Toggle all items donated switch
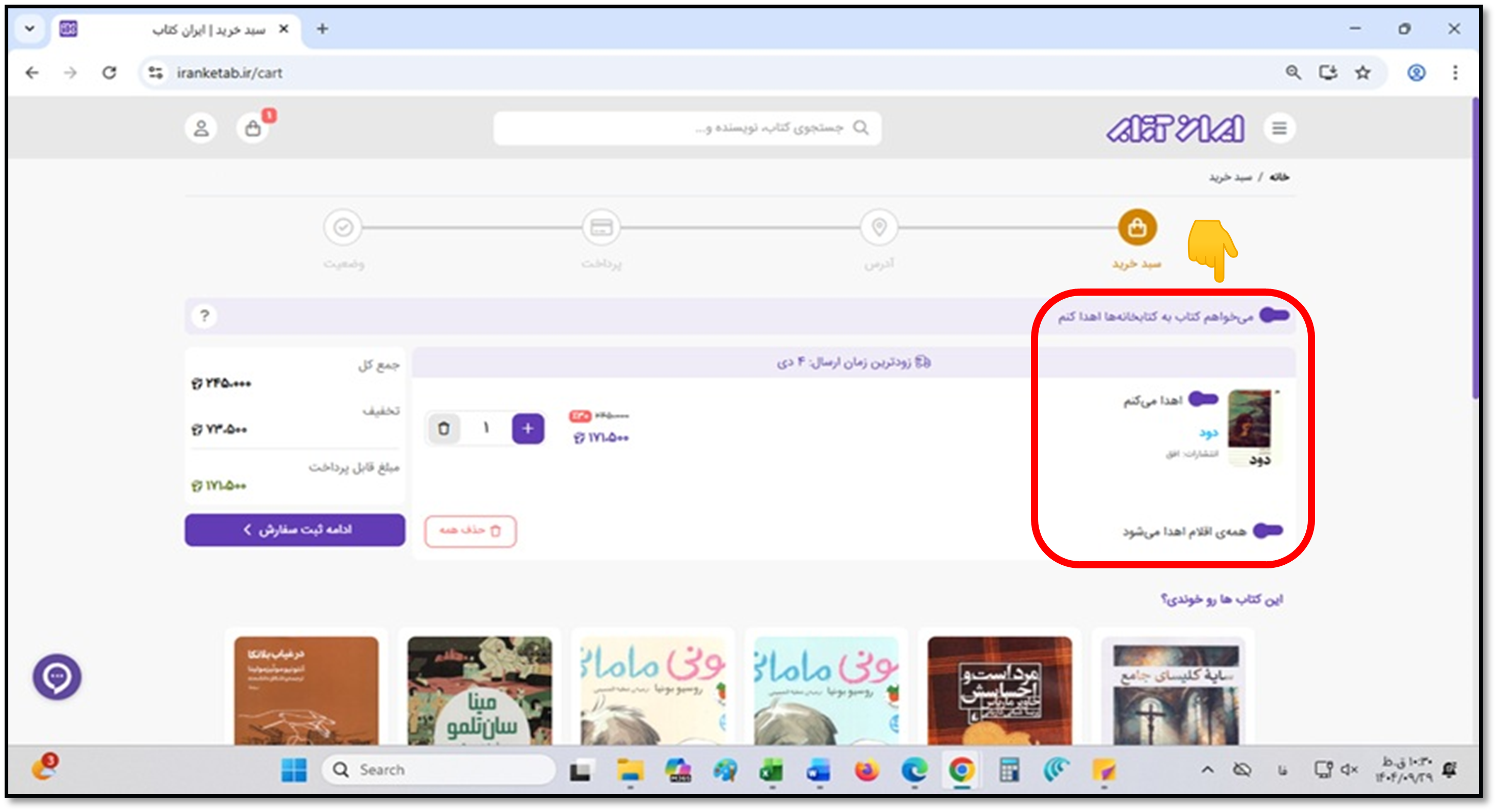 coord(1268,530)
